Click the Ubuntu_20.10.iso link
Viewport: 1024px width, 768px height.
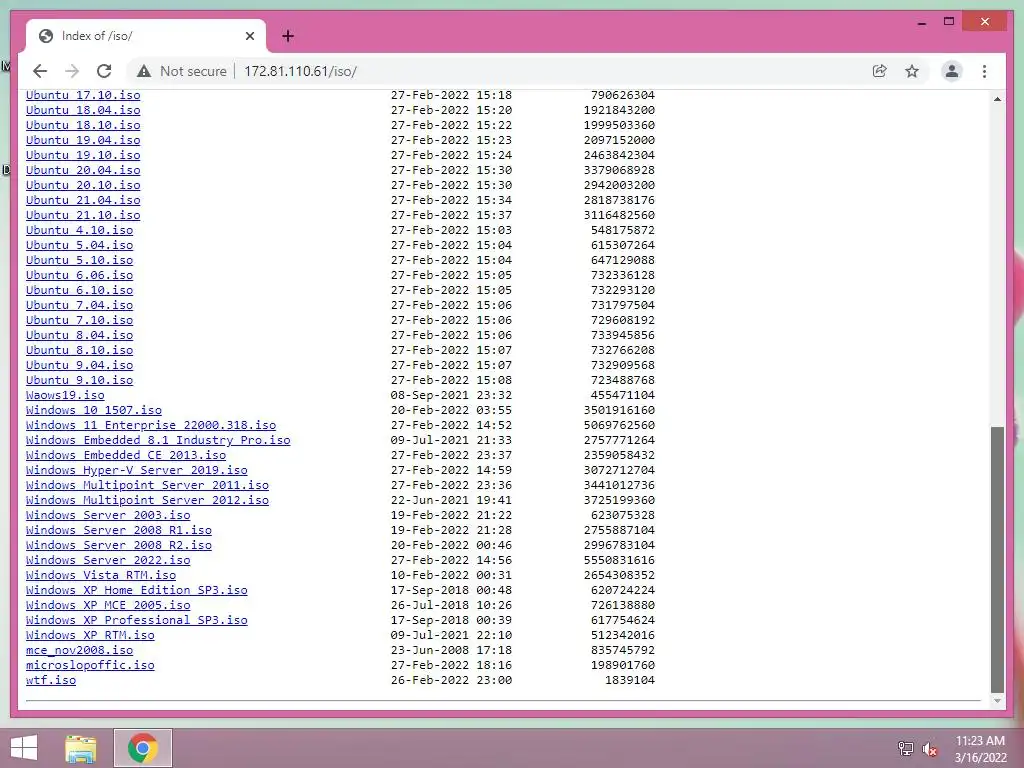[83, 185]
